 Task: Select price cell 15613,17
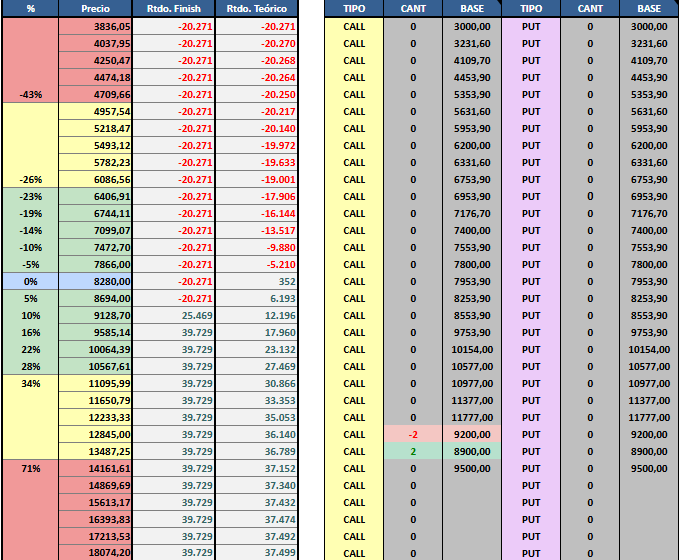pos(95,502)
